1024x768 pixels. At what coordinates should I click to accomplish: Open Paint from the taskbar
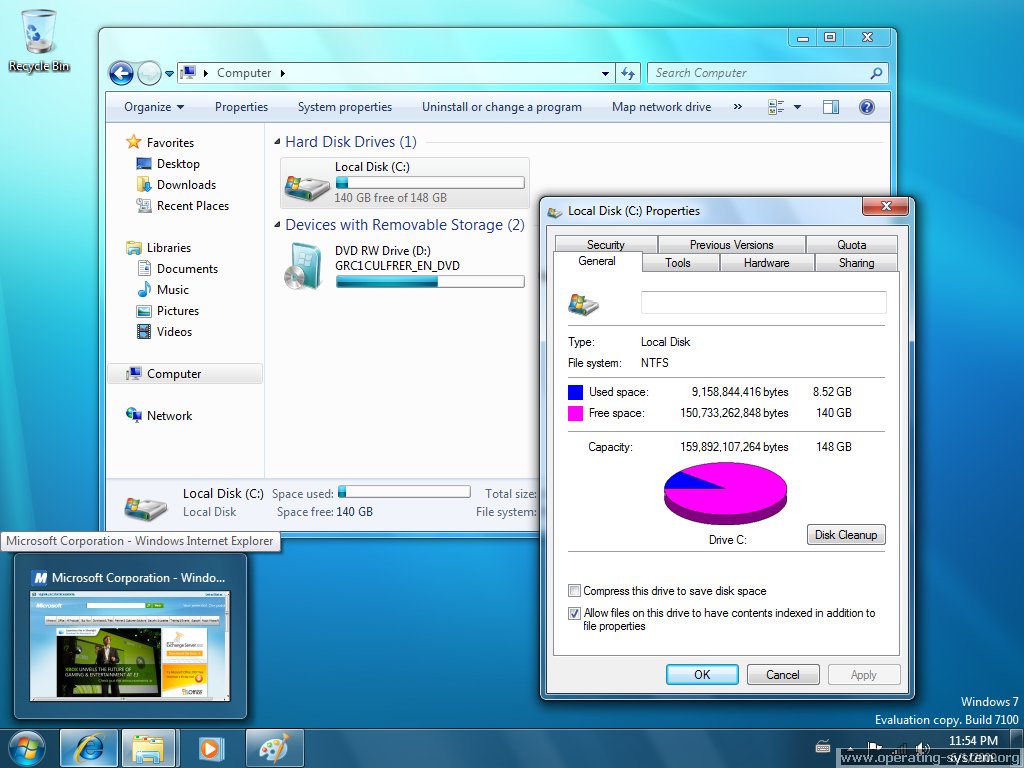tap(274, 748)
